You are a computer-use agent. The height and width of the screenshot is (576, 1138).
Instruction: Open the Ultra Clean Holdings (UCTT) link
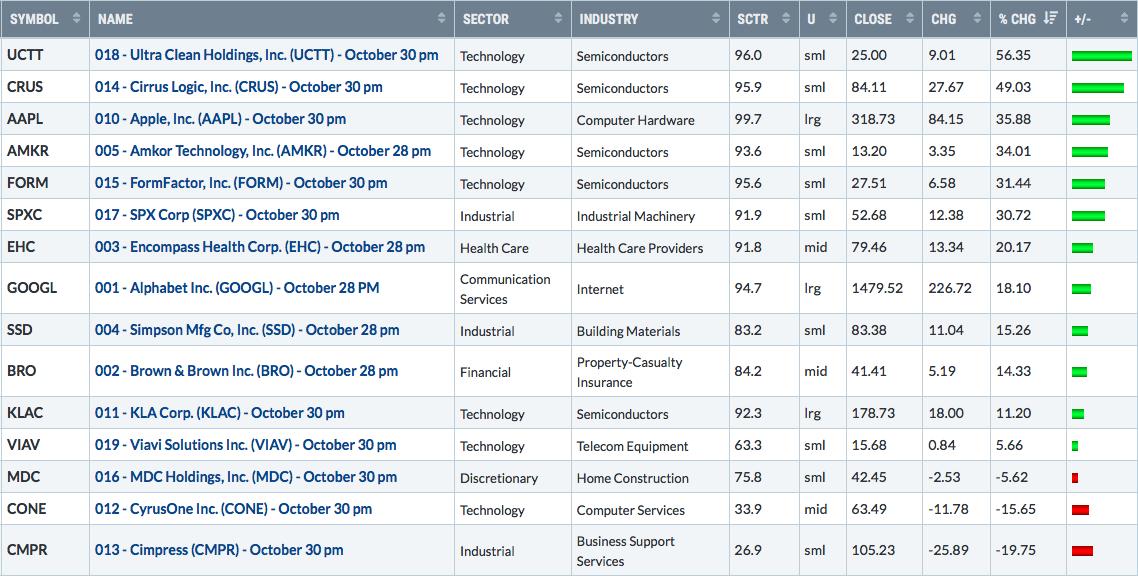(x=266, y=55)
